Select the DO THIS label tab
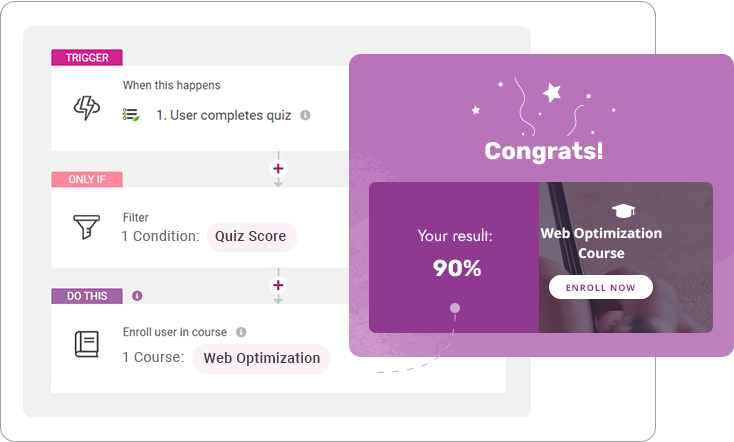The width and height of the screenshot is (734, 442). [87, 296]
